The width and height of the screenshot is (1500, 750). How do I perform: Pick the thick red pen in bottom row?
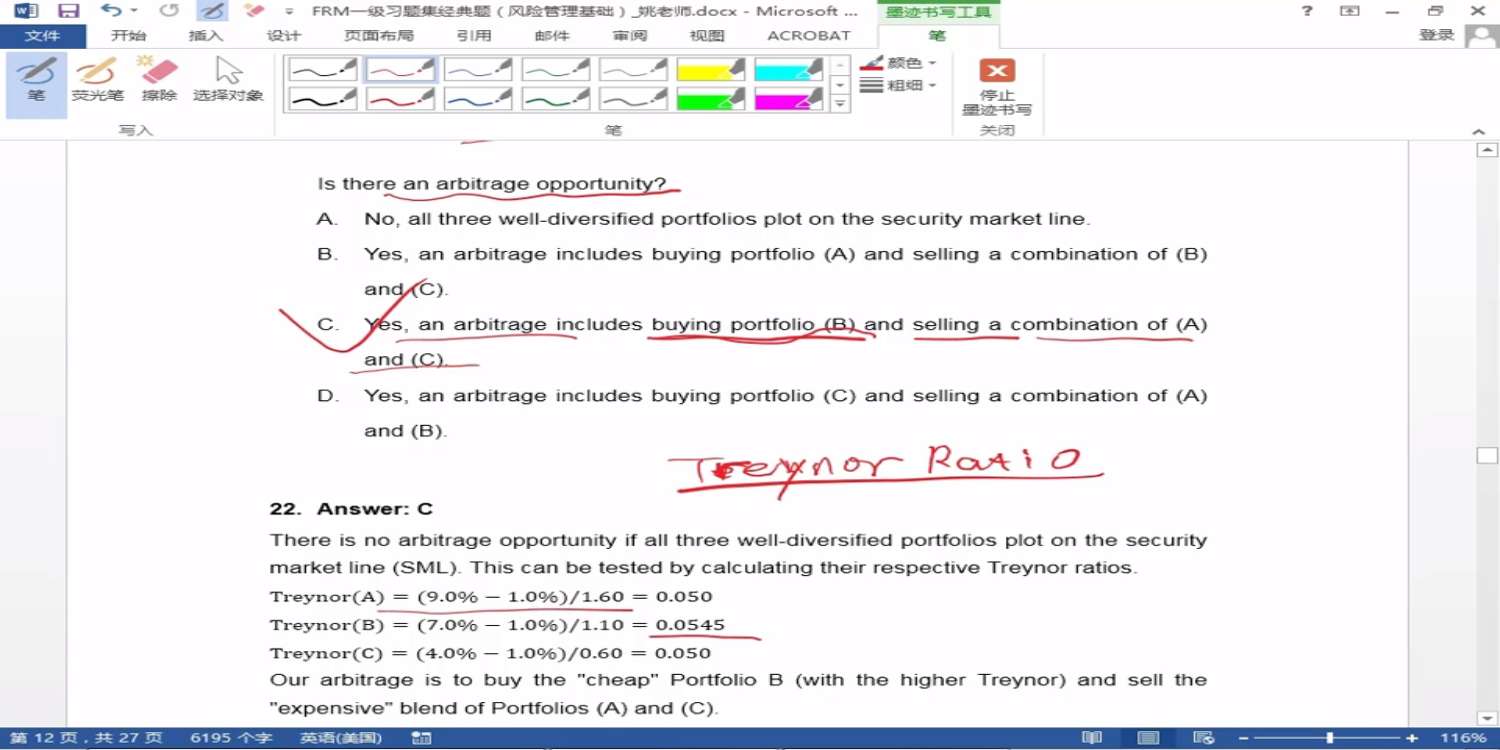pyautogui.click(x=401, y=98)
